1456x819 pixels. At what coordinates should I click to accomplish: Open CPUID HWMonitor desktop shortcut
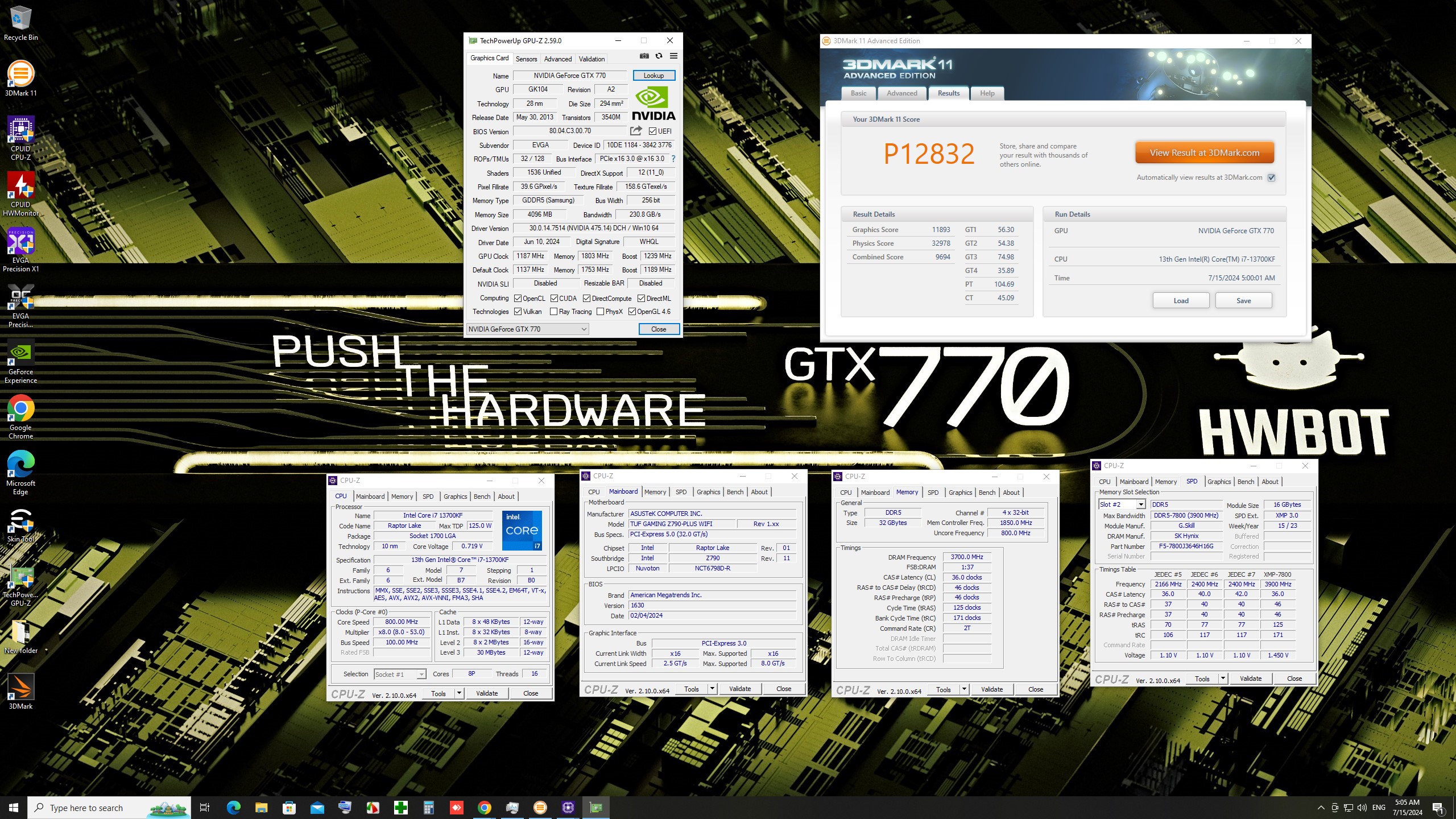pos(20,194)
